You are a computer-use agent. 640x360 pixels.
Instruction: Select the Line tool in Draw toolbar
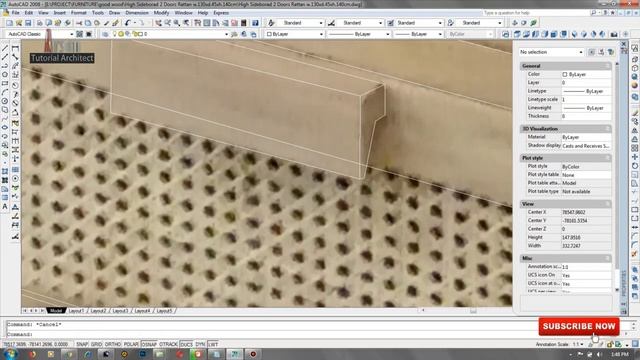5,48
